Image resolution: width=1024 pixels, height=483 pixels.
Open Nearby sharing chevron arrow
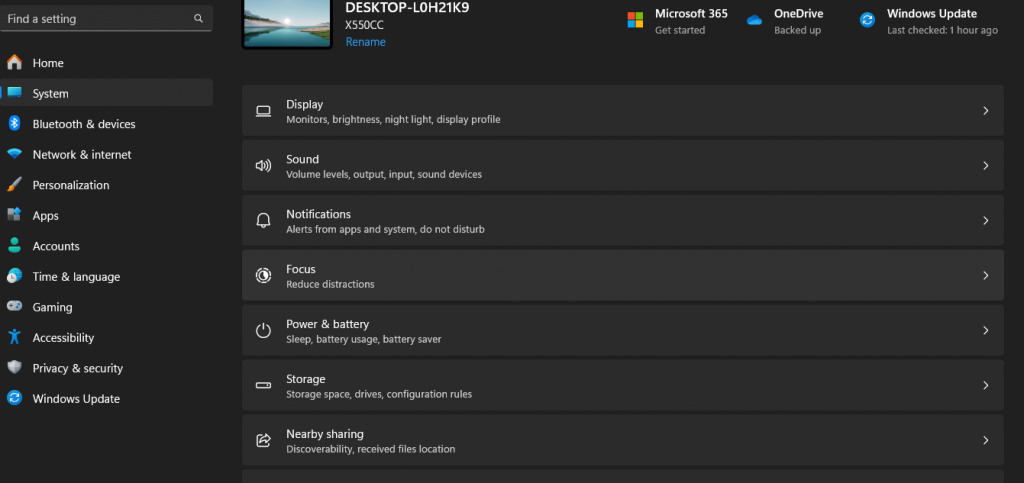(985, 440)
